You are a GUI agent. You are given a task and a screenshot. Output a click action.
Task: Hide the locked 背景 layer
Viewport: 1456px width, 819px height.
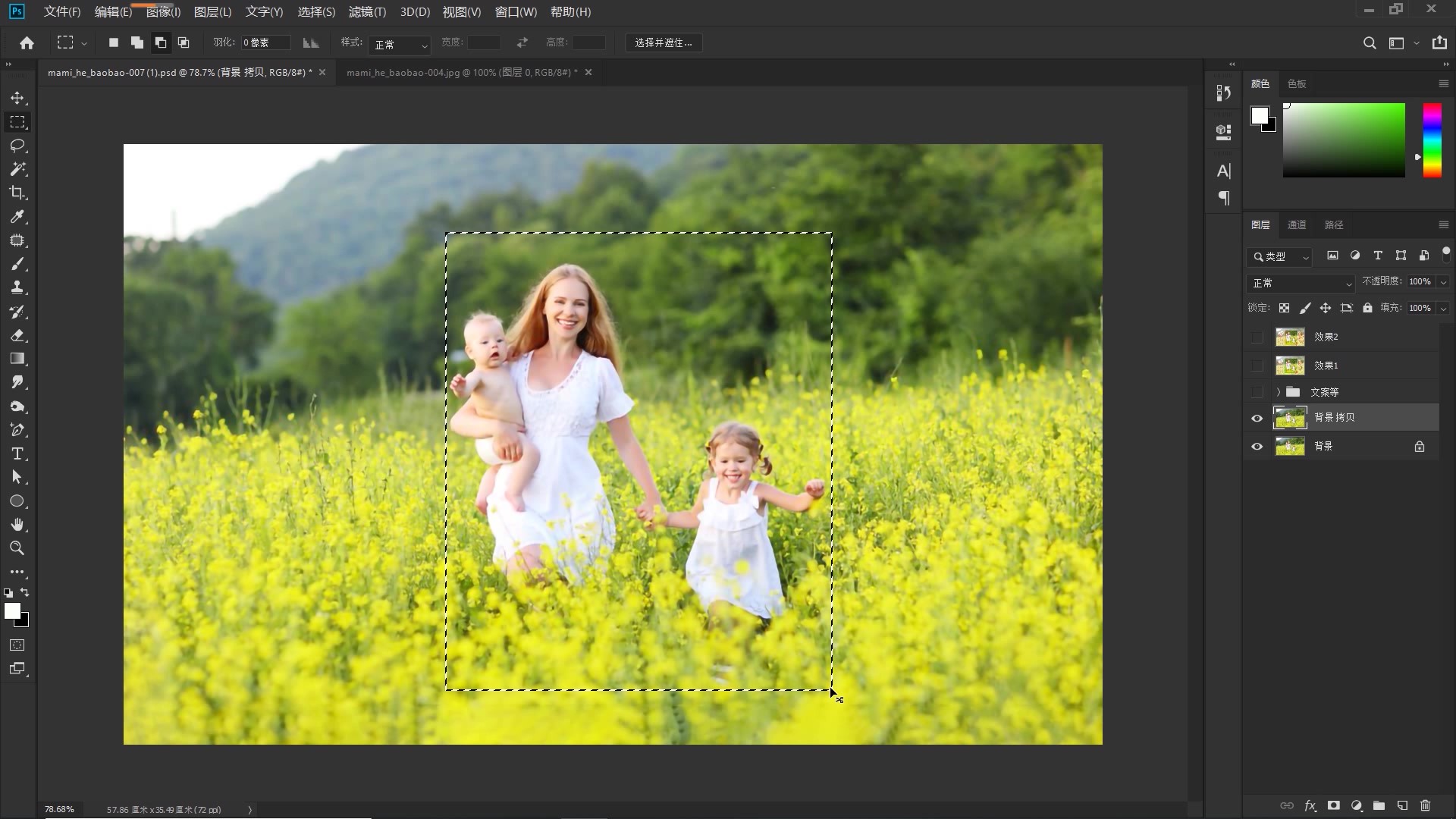(1257, 447)
